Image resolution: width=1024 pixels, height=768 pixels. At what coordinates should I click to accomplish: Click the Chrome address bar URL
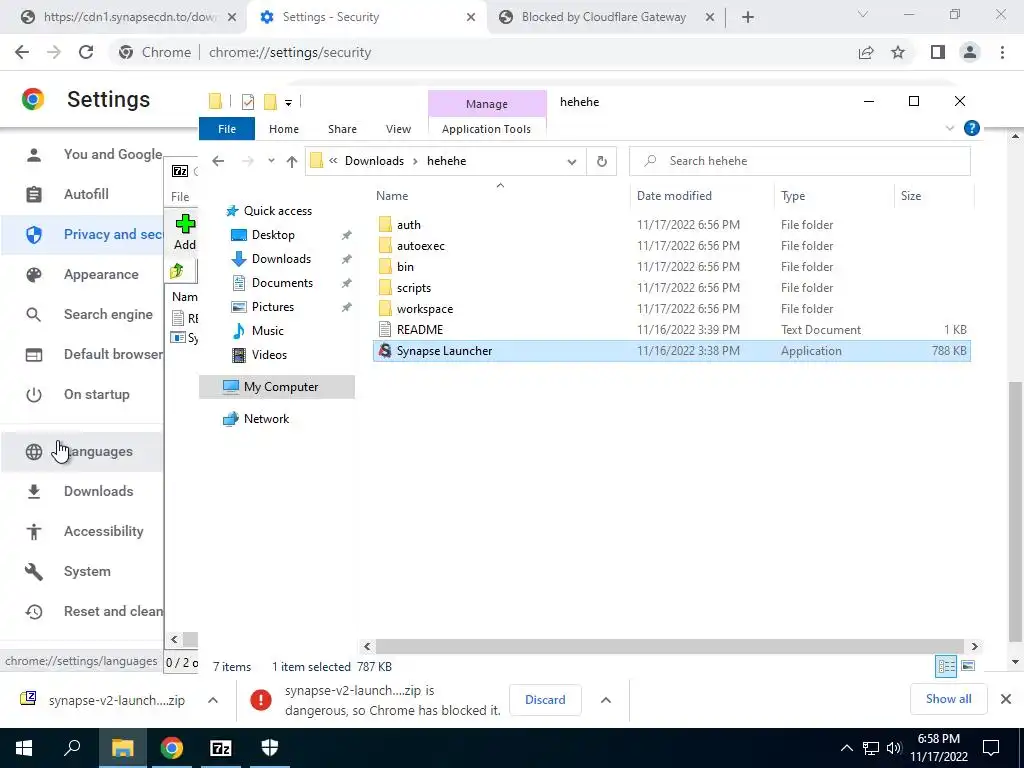290,52
